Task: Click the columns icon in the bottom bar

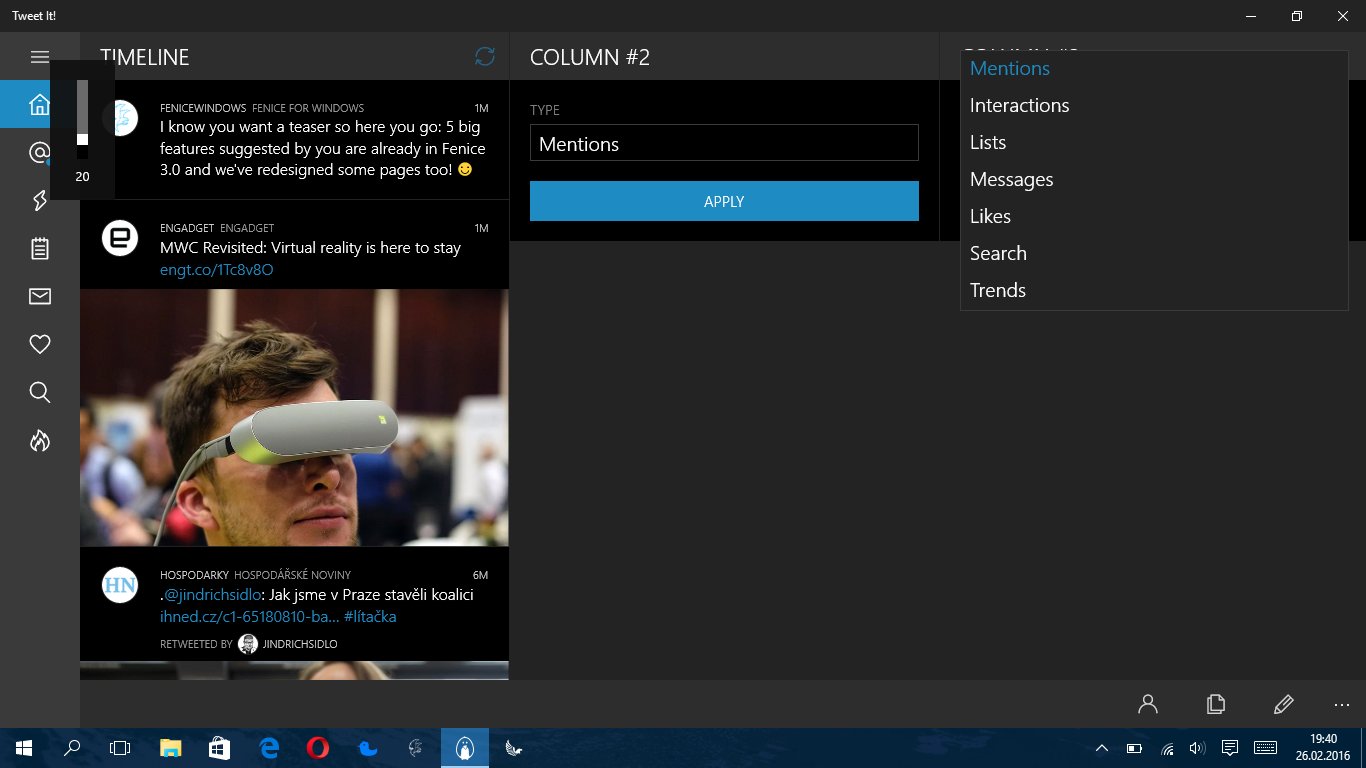Action: pos(1216,704)
